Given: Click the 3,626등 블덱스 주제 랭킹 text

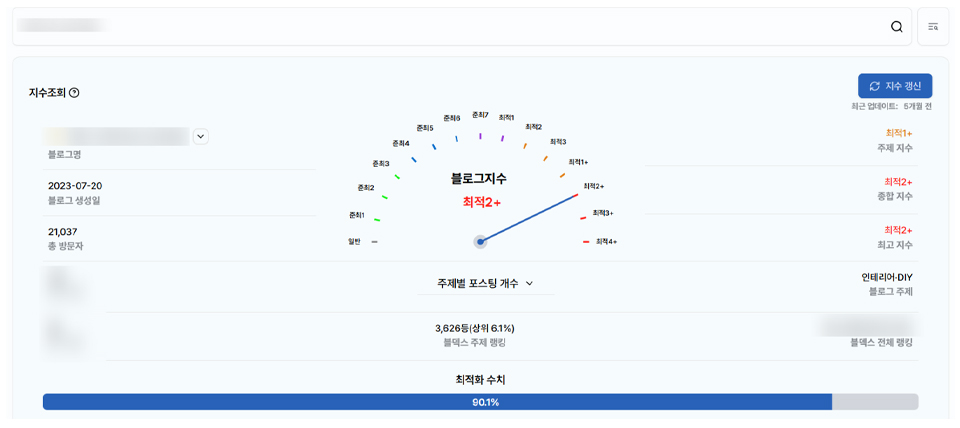Looking at the screenshot, I should click(x=474, y=328).
